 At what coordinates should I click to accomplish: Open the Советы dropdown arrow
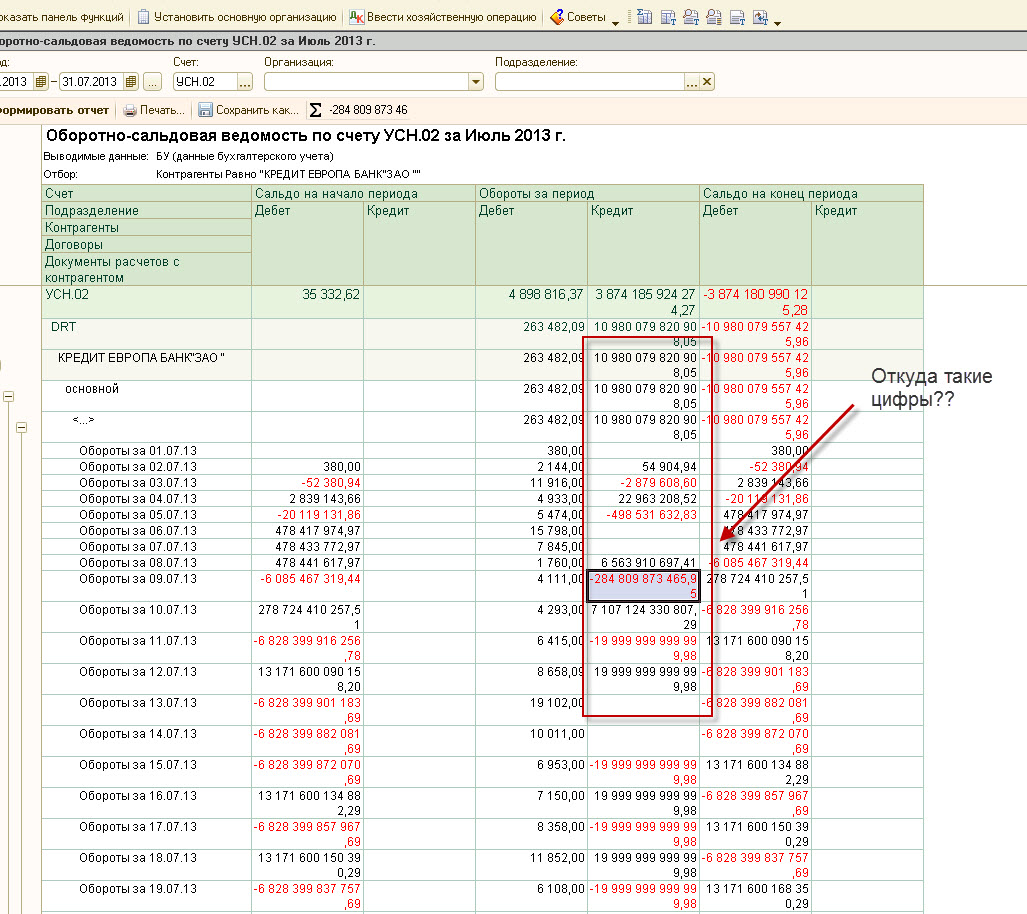click(615, 20)
